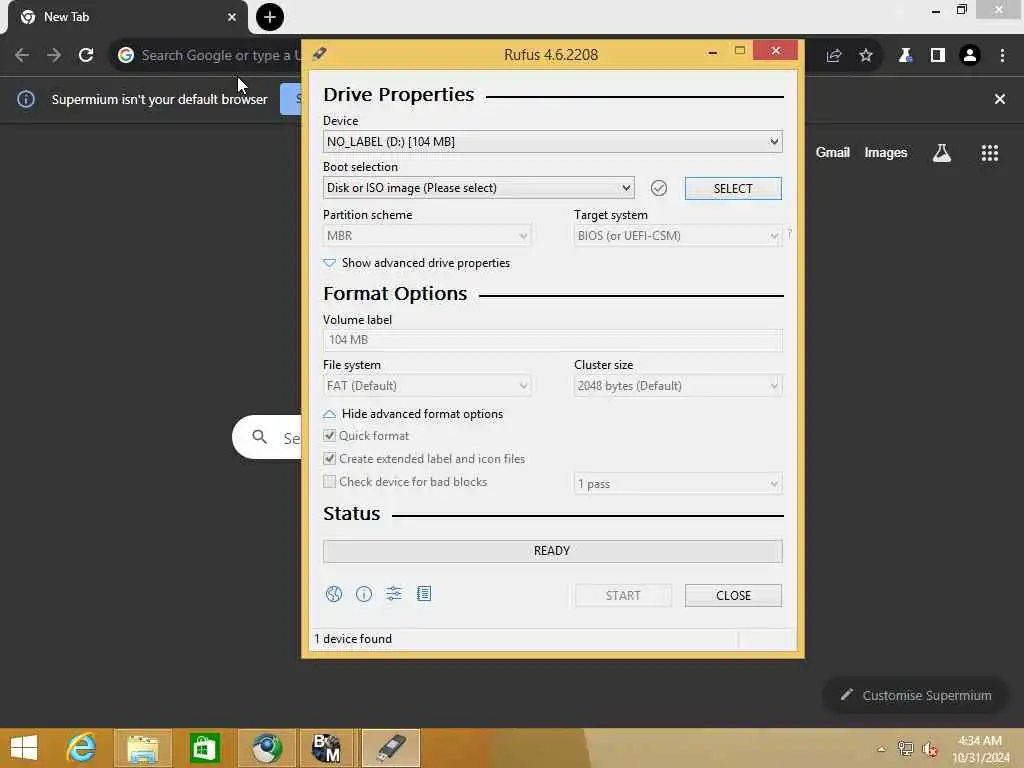1024x768 pixels.
Task: Enable Check device for bad blocks
Action: pos(330,482)
